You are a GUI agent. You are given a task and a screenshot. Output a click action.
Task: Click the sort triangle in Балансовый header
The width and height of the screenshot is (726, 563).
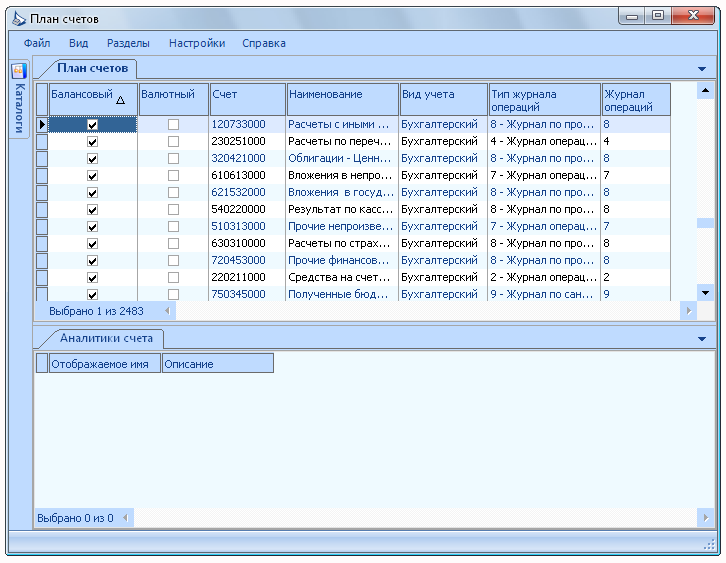pyautogui.click(x=120, y=100)
